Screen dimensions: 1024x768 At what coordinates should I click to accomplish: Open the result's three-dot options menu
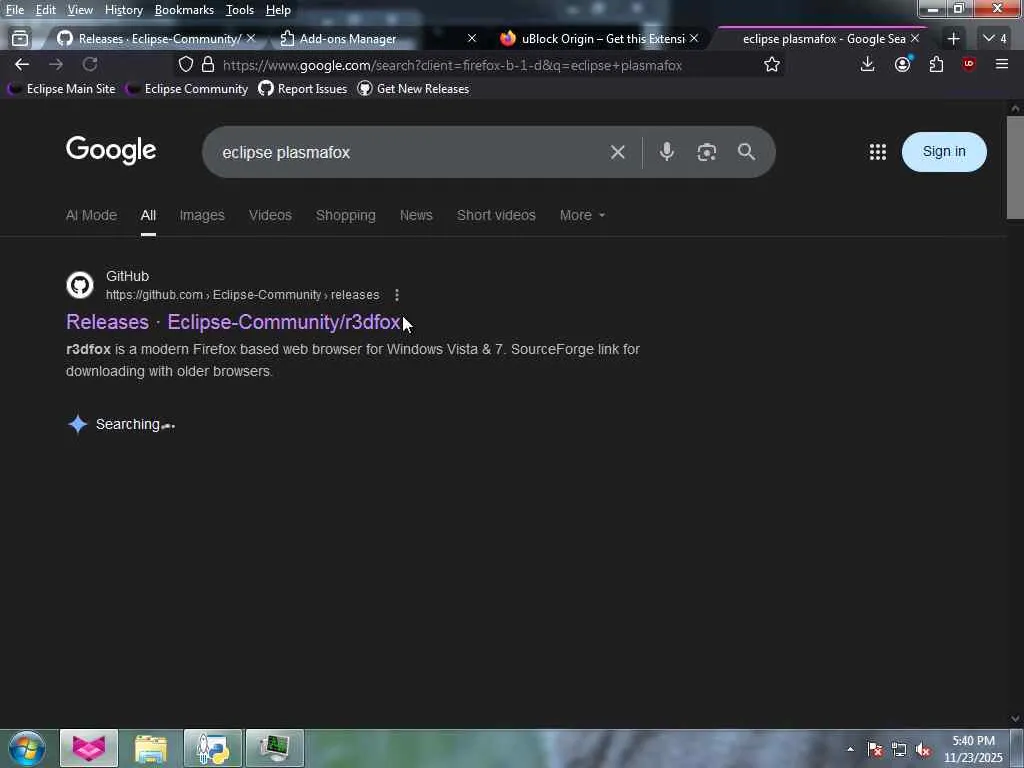tap(396, 295)
